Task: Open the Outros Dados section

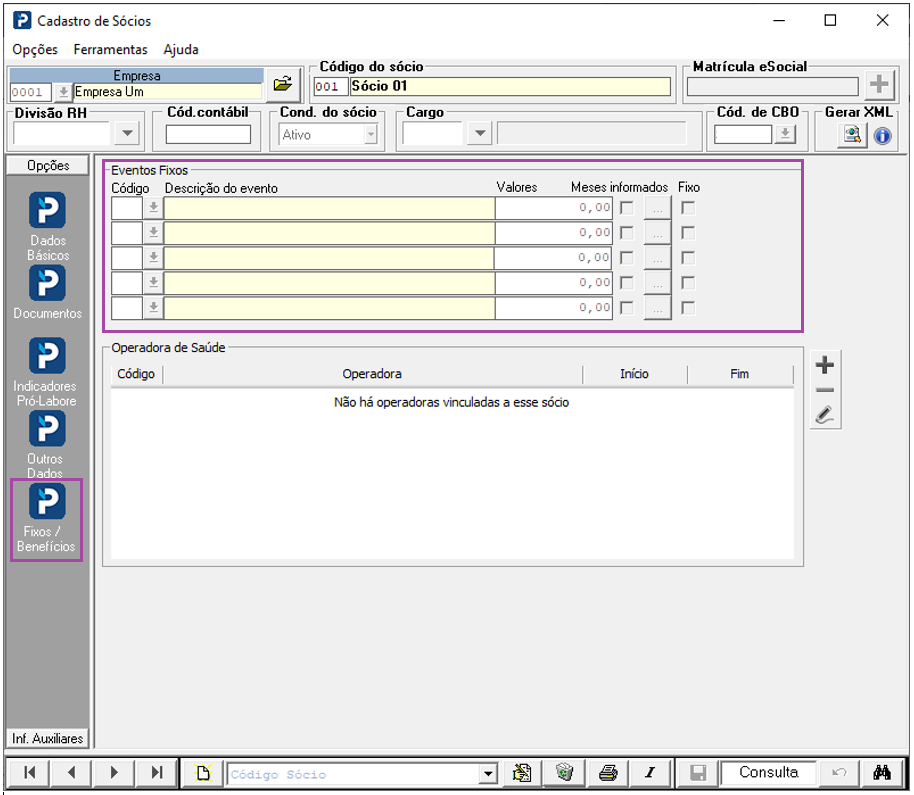Action: 47,429
